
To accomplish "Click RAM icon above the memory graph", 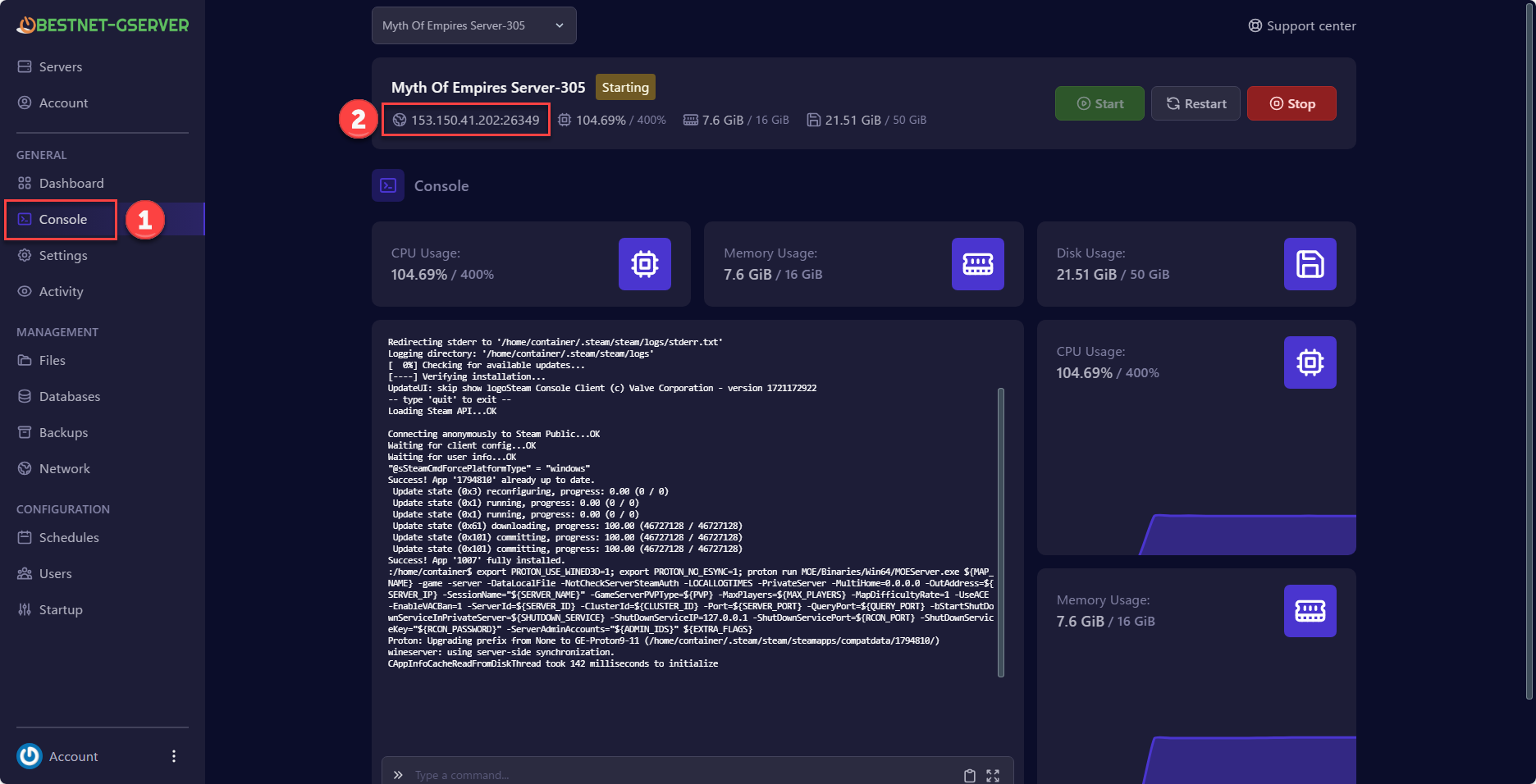I will 1310,611.
